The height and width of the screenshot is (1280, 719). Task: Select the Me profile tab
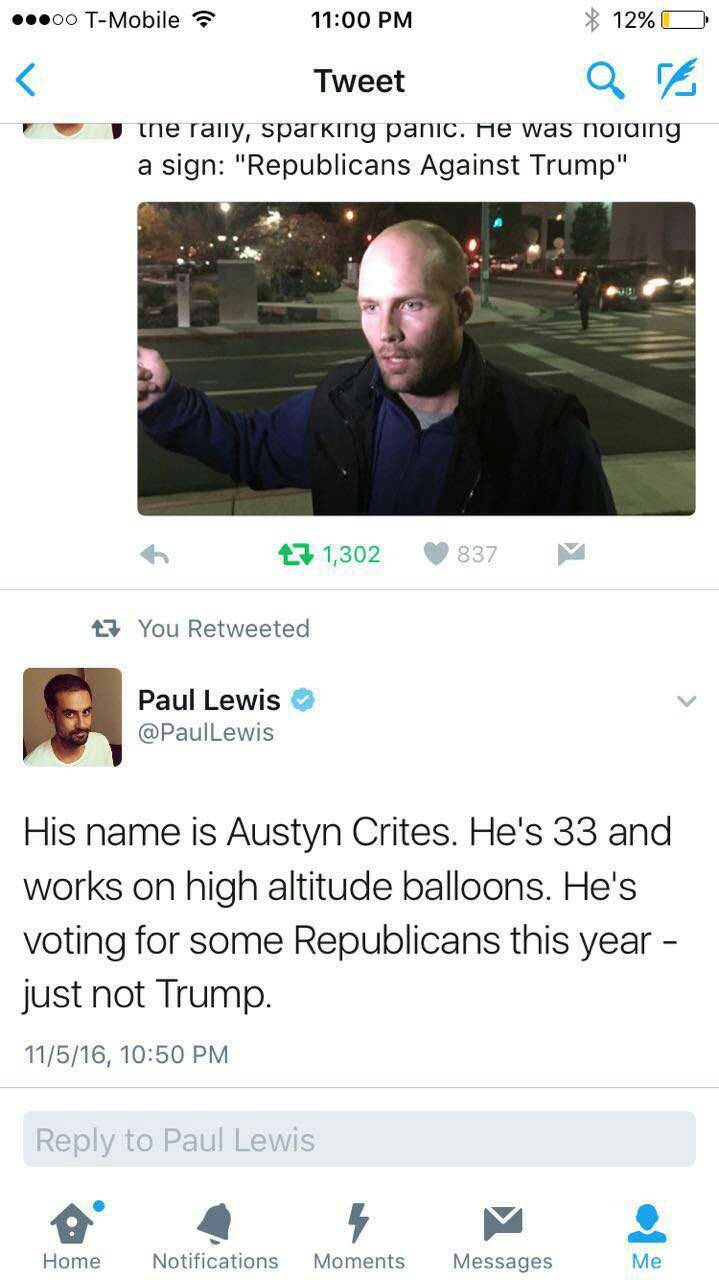pyautogui.click(x=646, y=1236)
